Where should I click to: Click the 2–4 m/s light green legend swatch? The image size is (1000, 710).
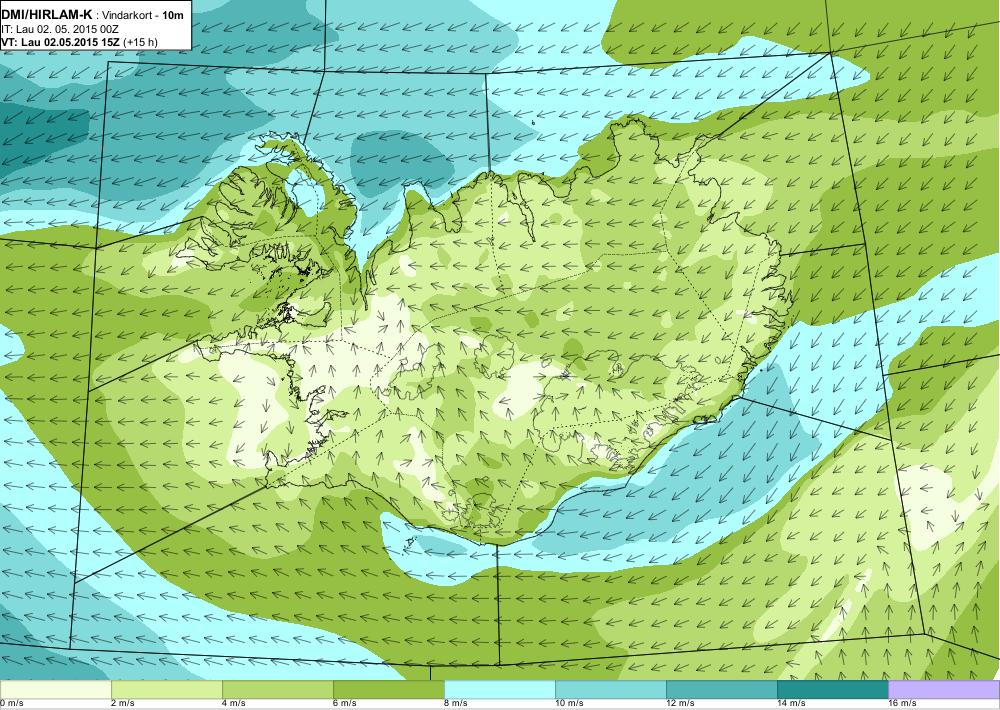[x=166, y=690]
